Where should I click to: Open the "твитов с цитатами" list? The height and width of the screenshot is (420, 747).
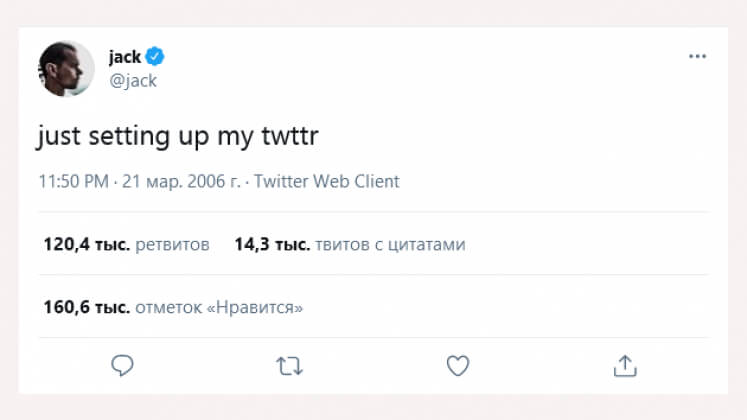pyautogui.click(x=390, y=245)
